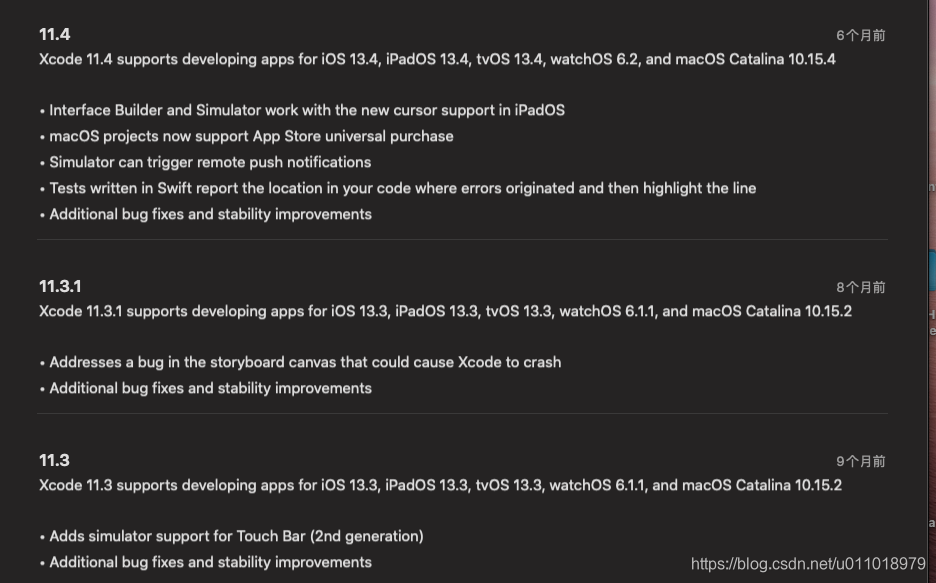The image size is (936, 583).
Task: Click the Xcode 11.3 supports description line
Action: click(440, 486)
